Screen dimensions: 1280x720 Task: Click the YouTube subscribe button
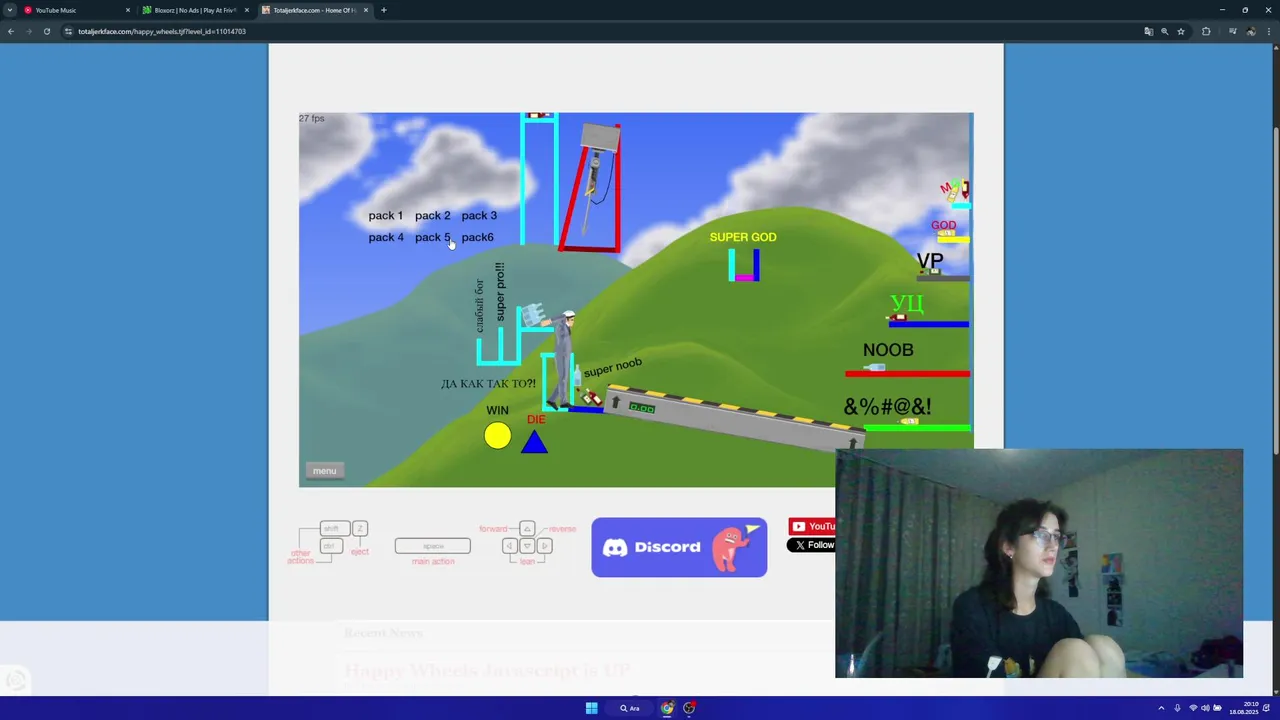pyautogui.click(x=812, y=526)
